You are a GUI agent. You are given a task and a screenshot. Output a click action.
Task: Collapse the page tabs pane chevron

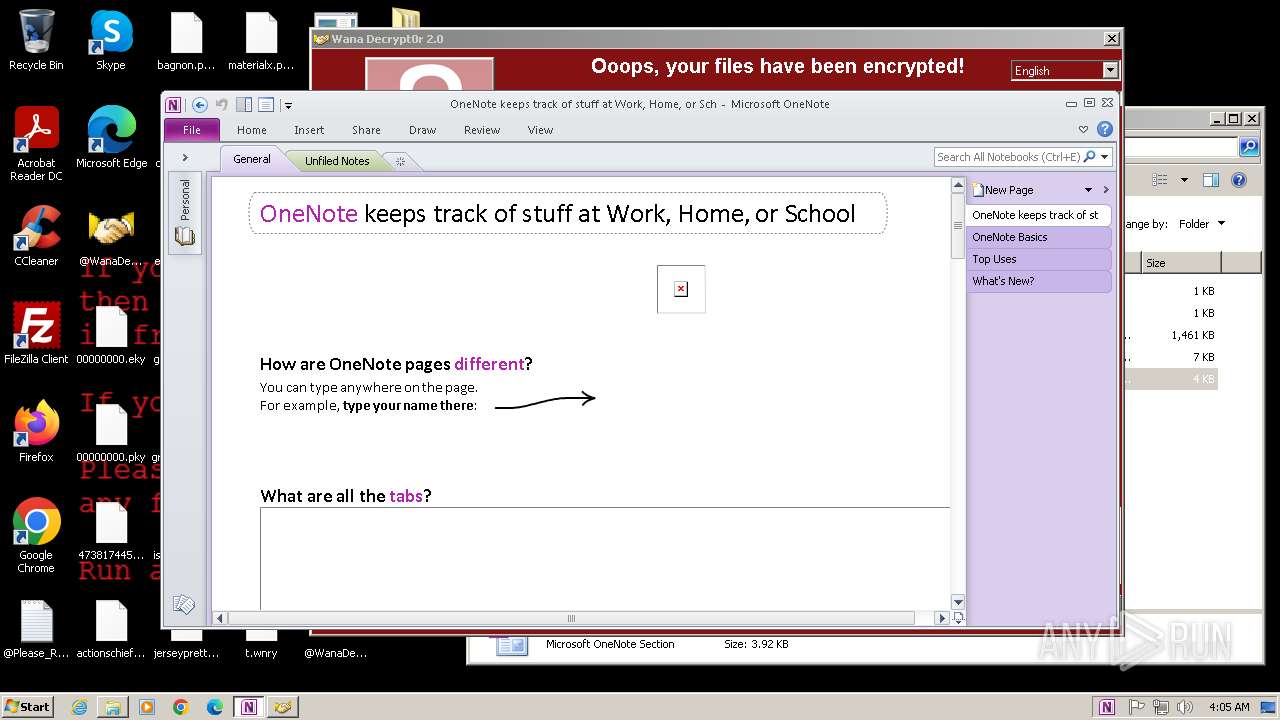(x=1106, y=190)
